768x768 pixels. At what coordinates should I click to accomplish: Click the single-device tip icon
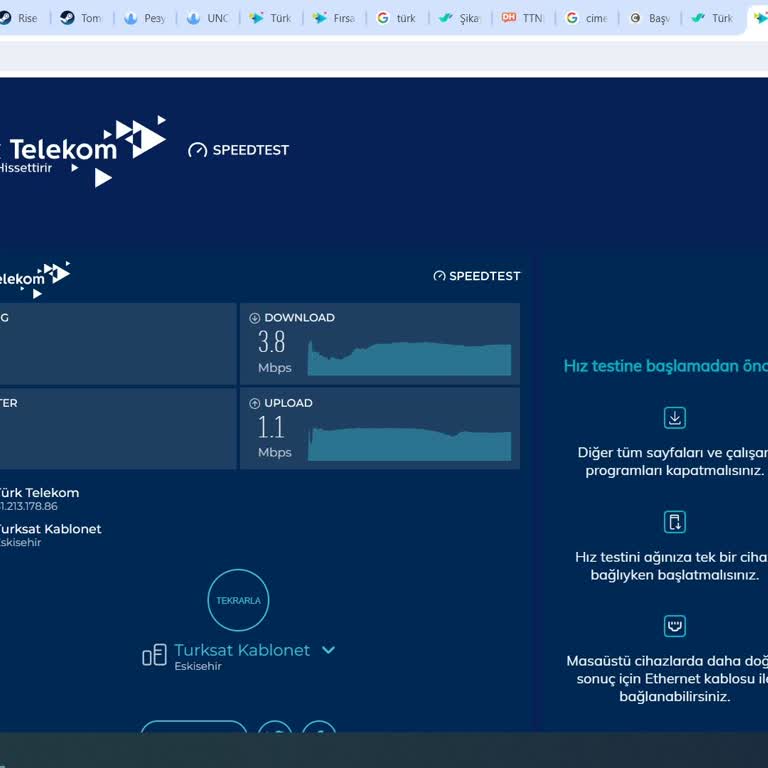click(674, 522)
